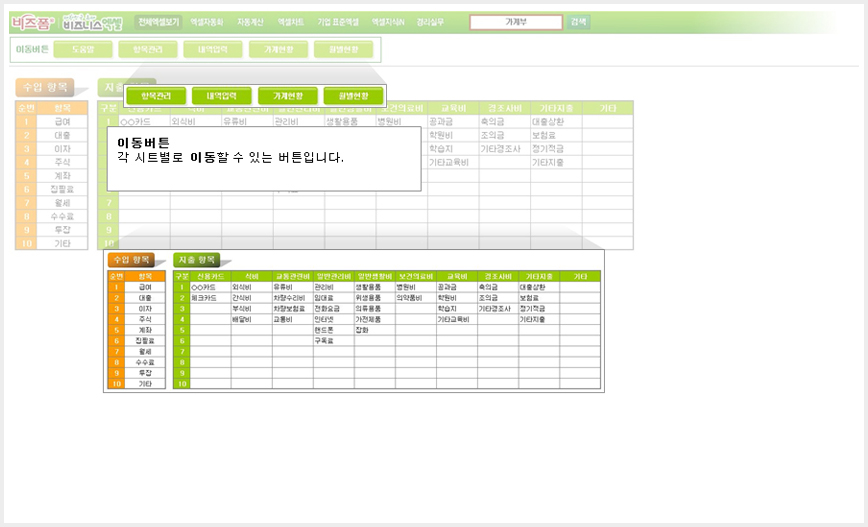
Task: Click the 일반생활비 header in bright table
Action: click(x=374, y=276)
